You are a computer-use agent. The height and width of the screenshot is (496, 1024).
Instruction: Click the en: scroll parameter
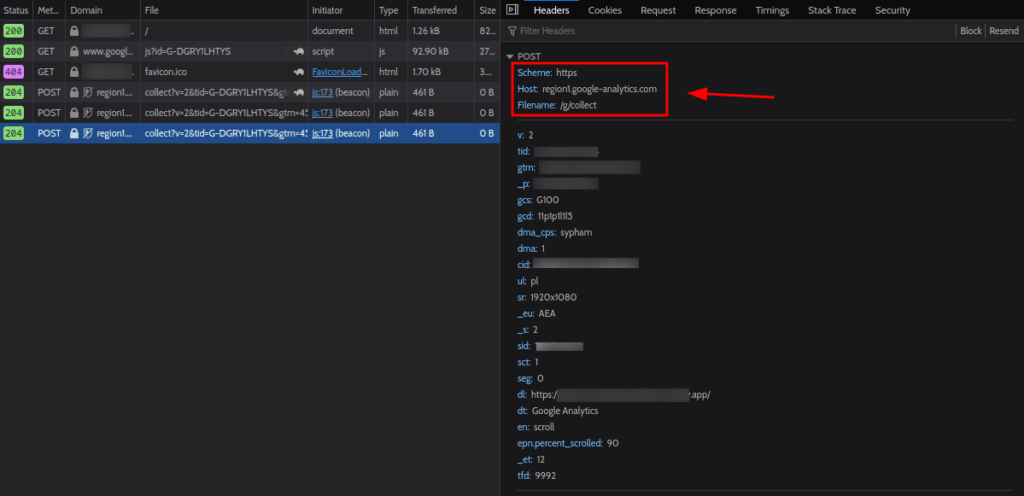pyautogui.click(x=536, y=427)
